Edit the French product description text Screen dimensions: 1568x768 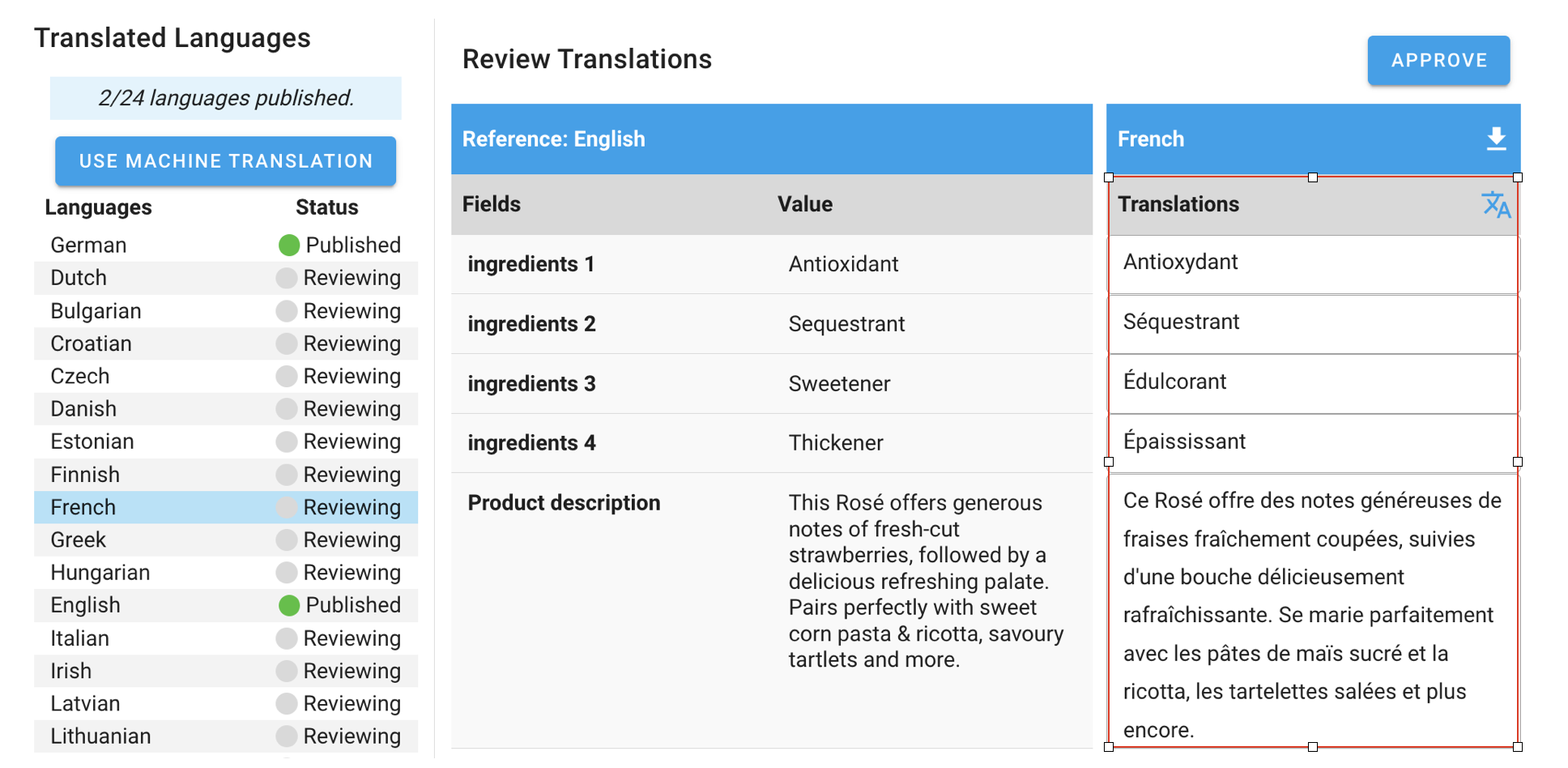(1312, 614)
